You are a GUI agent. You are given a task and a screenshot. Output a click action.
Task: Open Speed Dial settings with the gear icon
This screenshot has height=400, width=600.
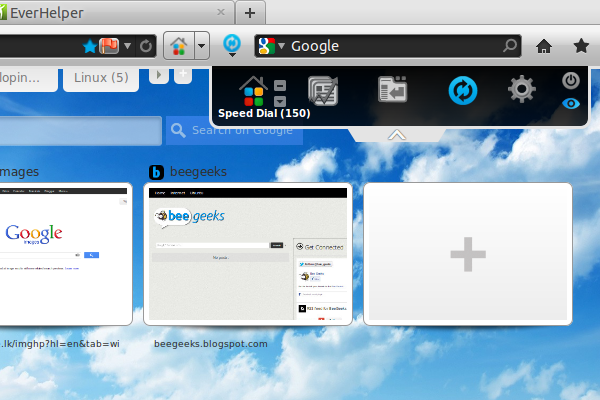522,90
